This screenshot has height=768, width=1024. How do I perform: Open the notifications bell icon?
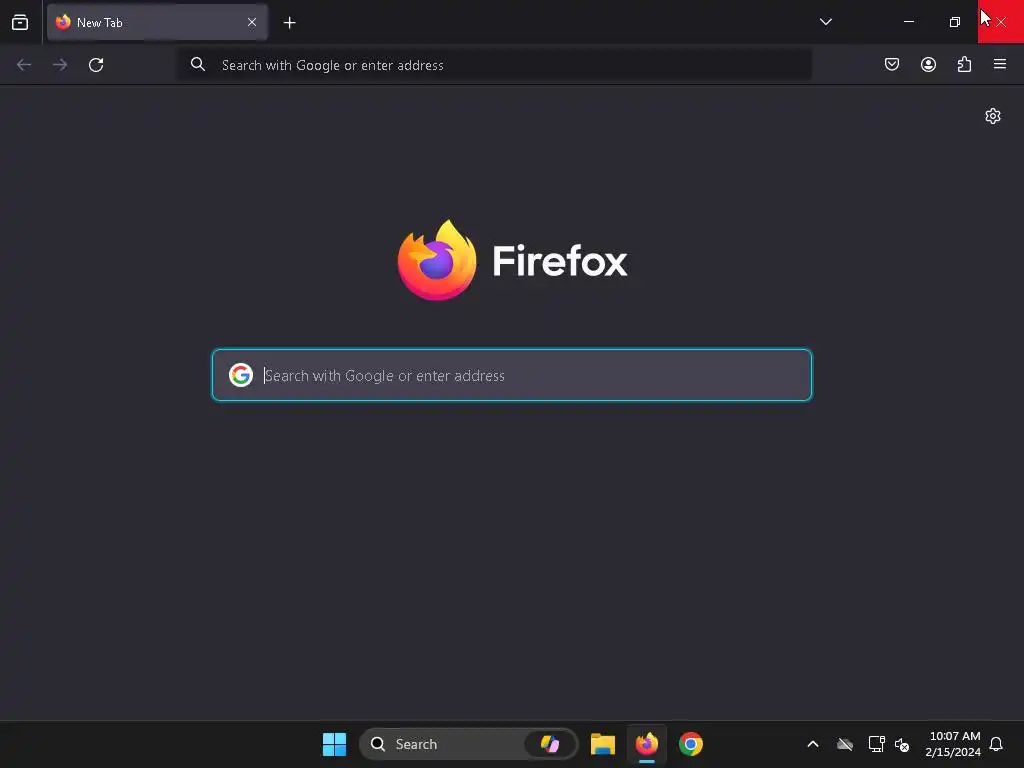point(996,744)
